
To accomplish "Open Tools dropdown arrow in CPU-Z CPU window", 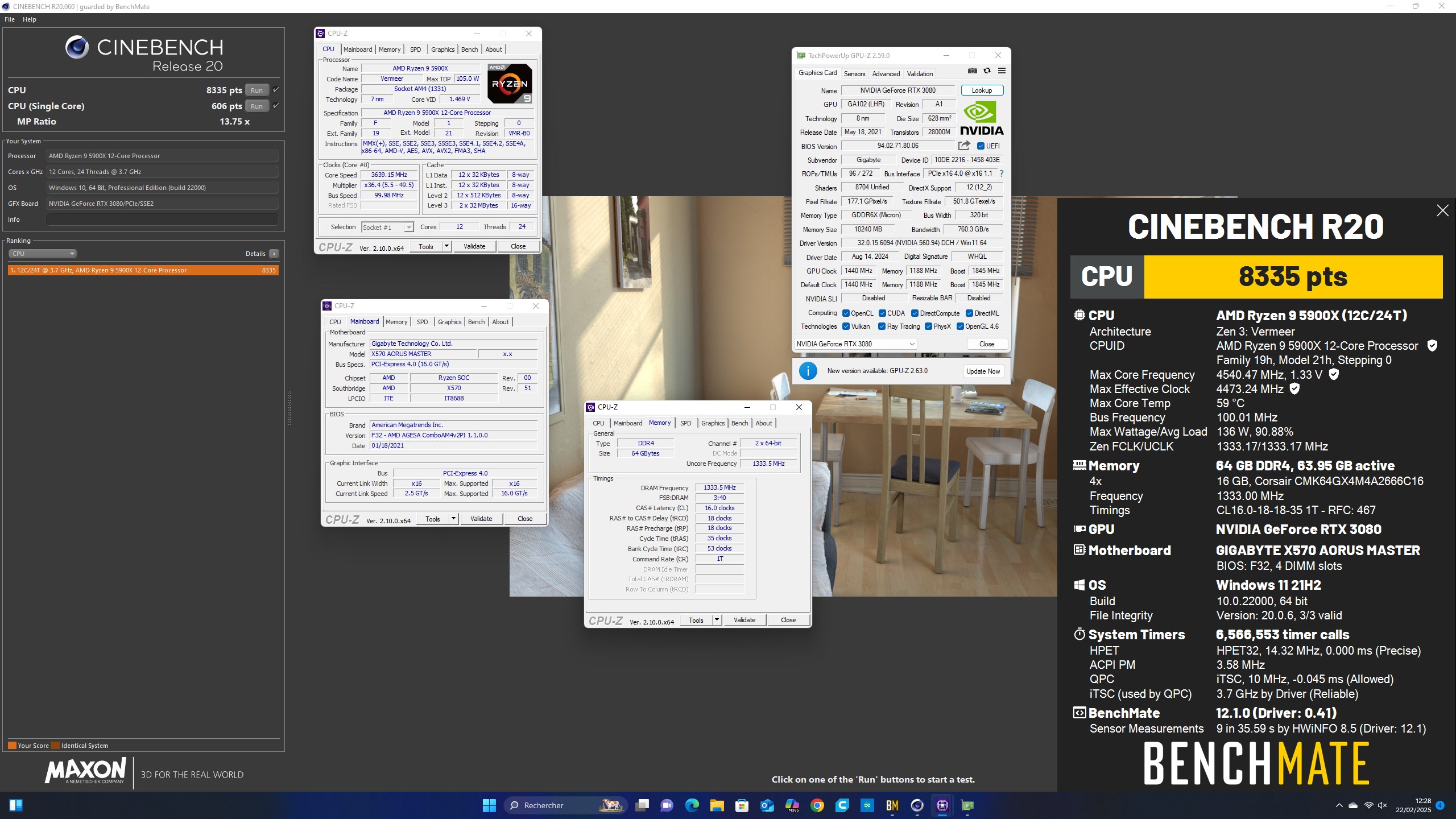I will click(x=447, y=246).
